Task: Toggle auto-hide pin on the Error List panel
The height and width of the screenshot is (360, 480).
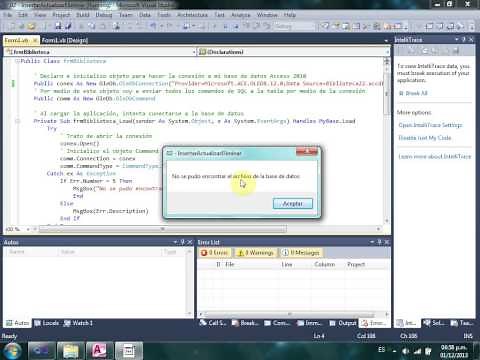Action: (379, 242)
